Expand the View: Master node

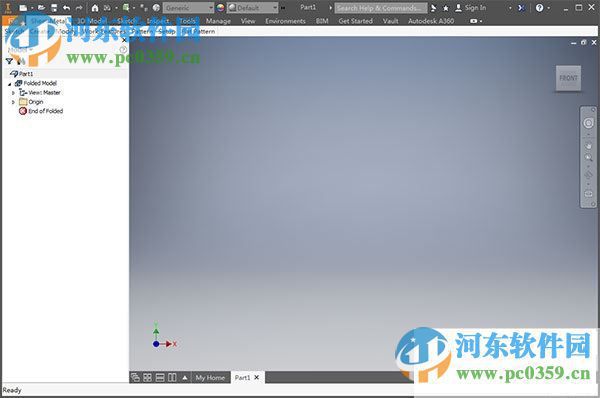[x=13, y=93]
